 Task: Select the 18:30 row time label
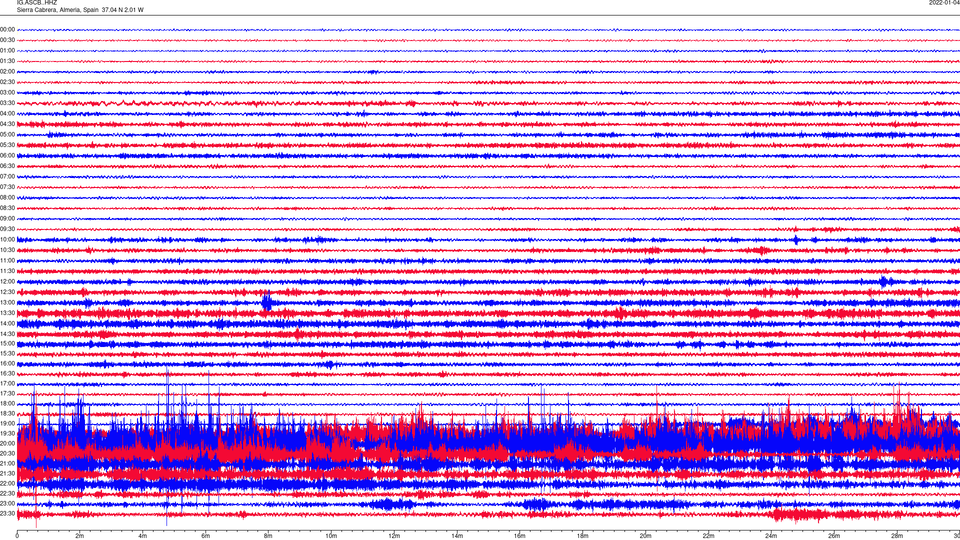(x=7, y=414)
